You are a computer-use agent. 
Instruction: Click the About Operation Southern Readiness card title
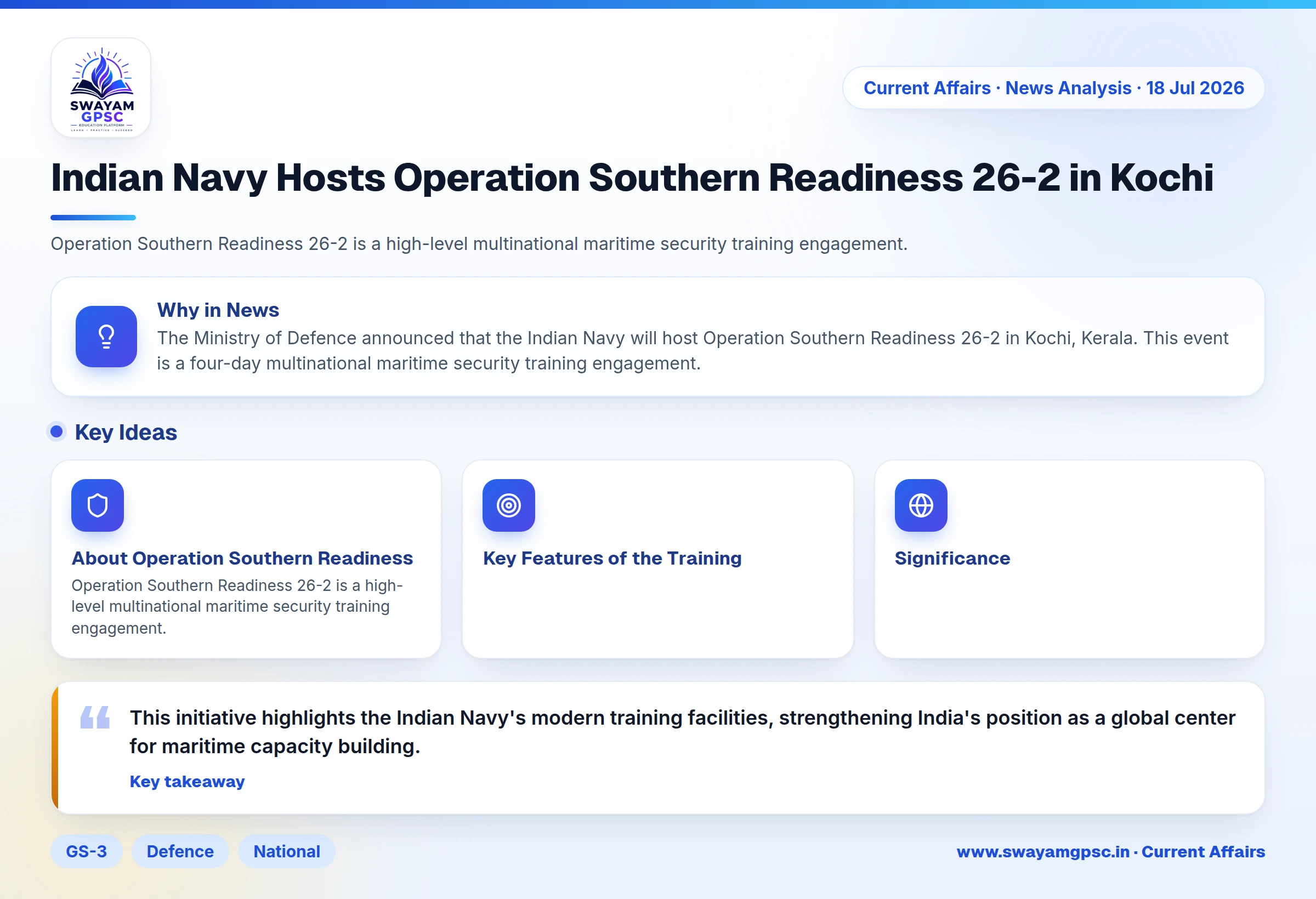coord(242,558)
